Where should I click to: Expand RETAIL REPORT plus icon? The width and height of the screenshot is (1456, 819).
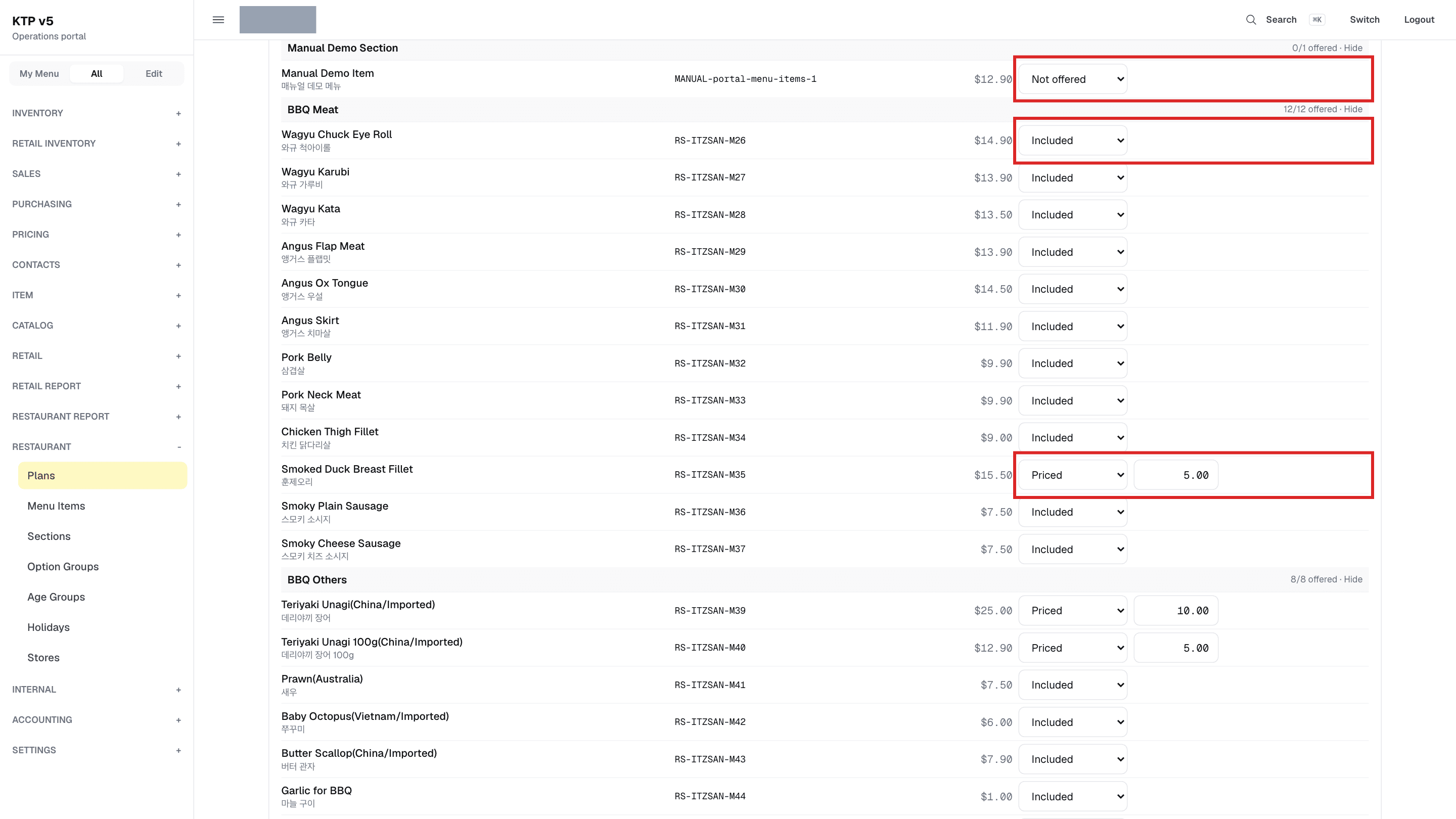click(178, 387)
